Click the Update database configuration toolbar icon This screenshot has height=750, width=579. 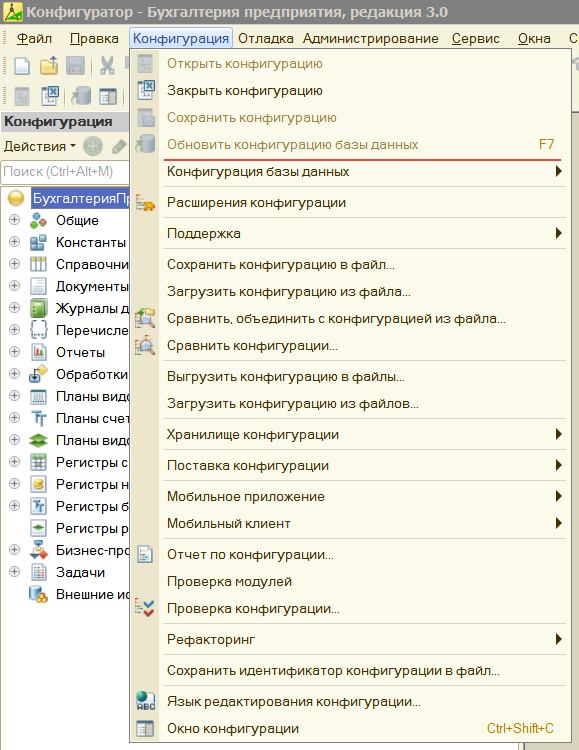pos(81,96)
